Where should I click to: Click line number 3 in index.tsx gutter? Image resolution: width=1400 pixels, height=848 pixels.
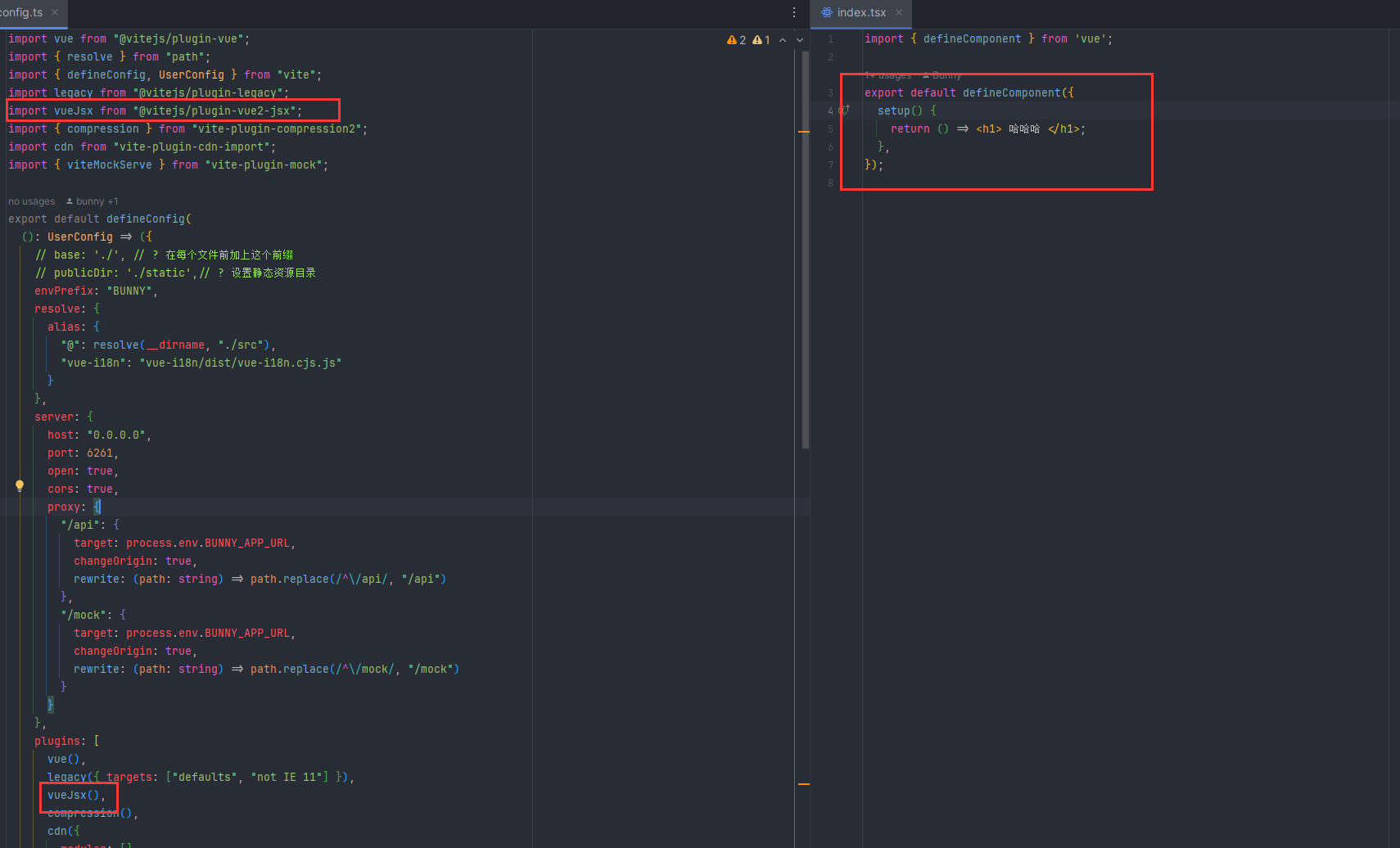click(830, 93)
